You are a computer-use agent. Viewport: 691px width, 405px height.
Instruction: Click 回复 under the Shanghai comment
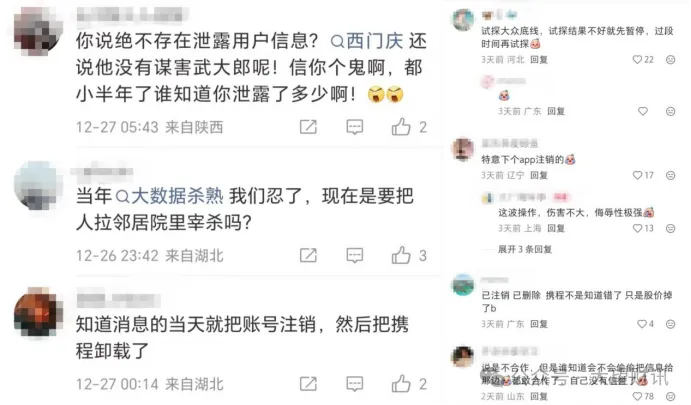click(556, 228)
